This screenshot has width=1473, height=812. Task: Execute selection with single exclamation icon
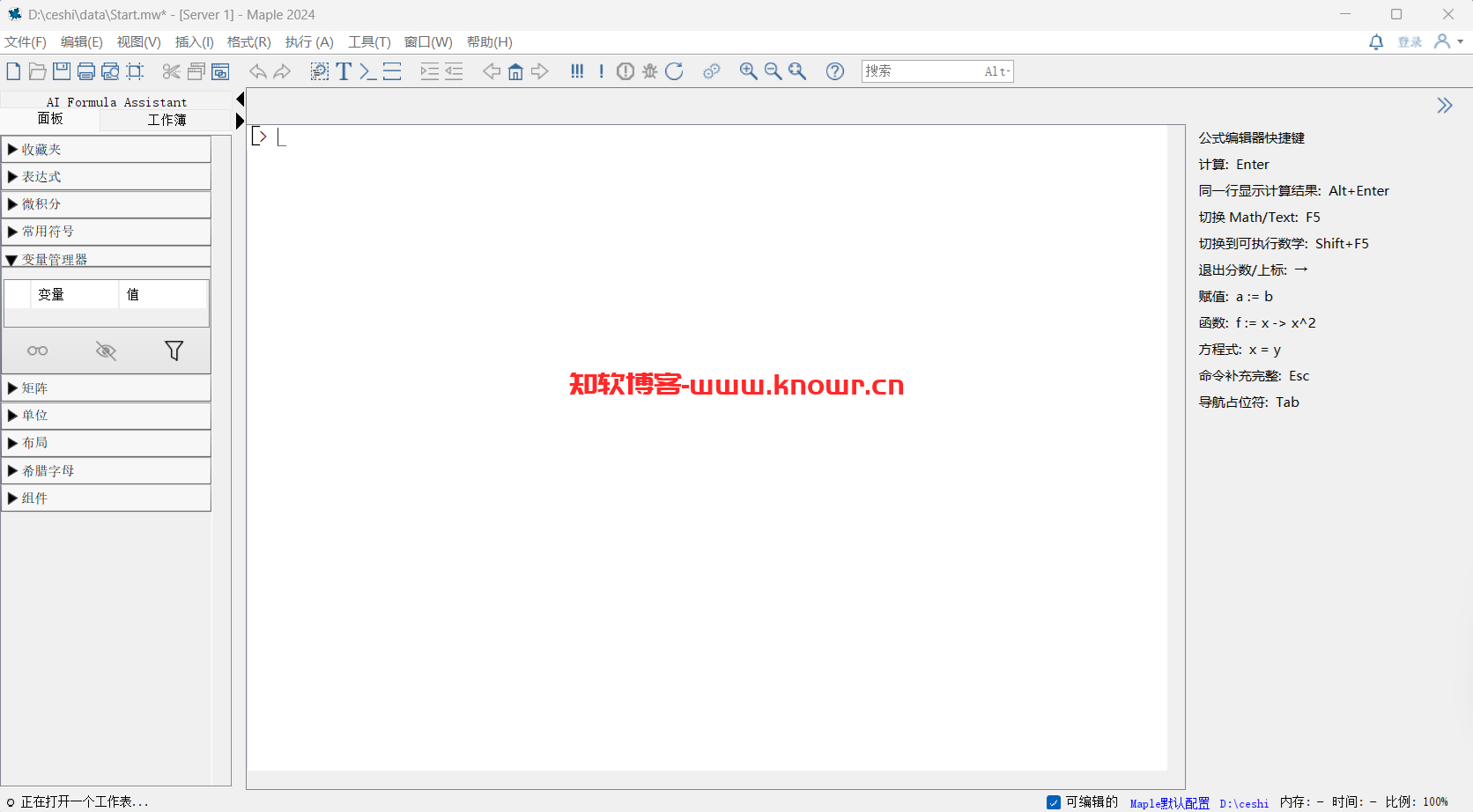(x=602, y=71)
